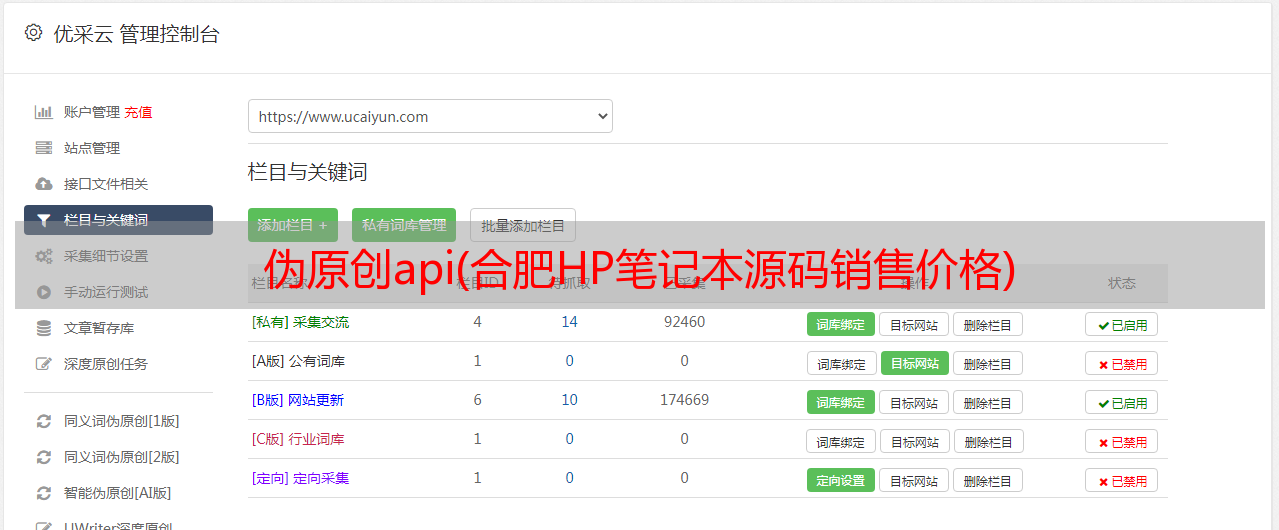Click the server icon for 站点管理
The image size is (1279, 530).
click(43, 148)
